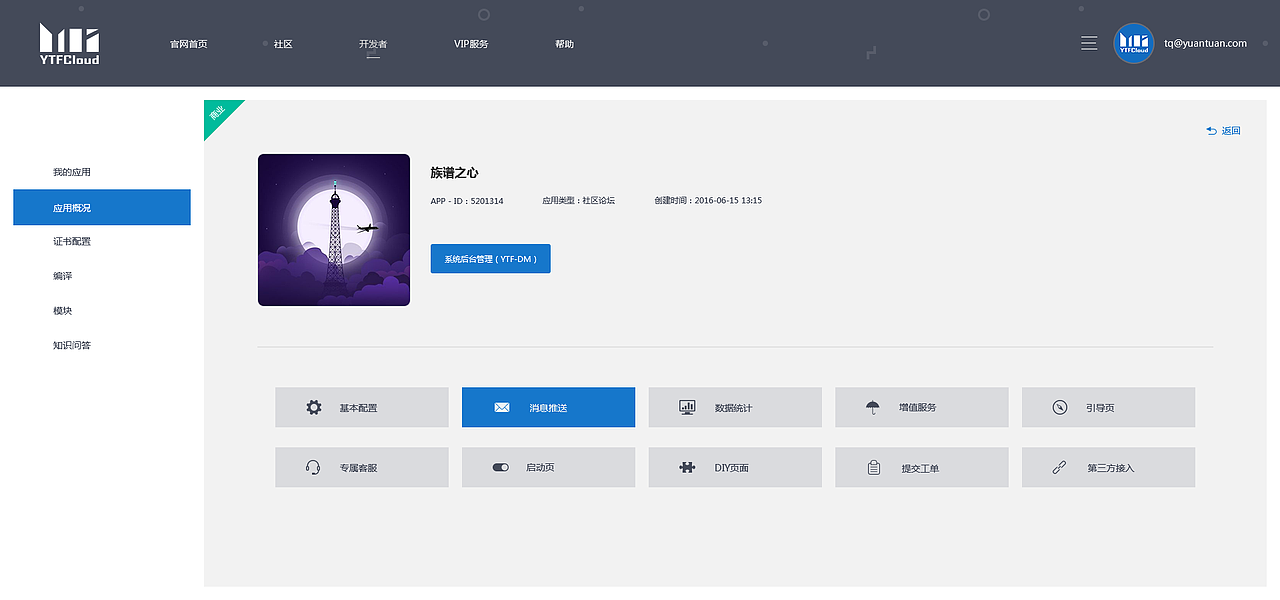The width and height of the screenshot is (1280, 600).
Task: Click the tq@yuantuan.com user avatar
Action: pos(1133,43)
